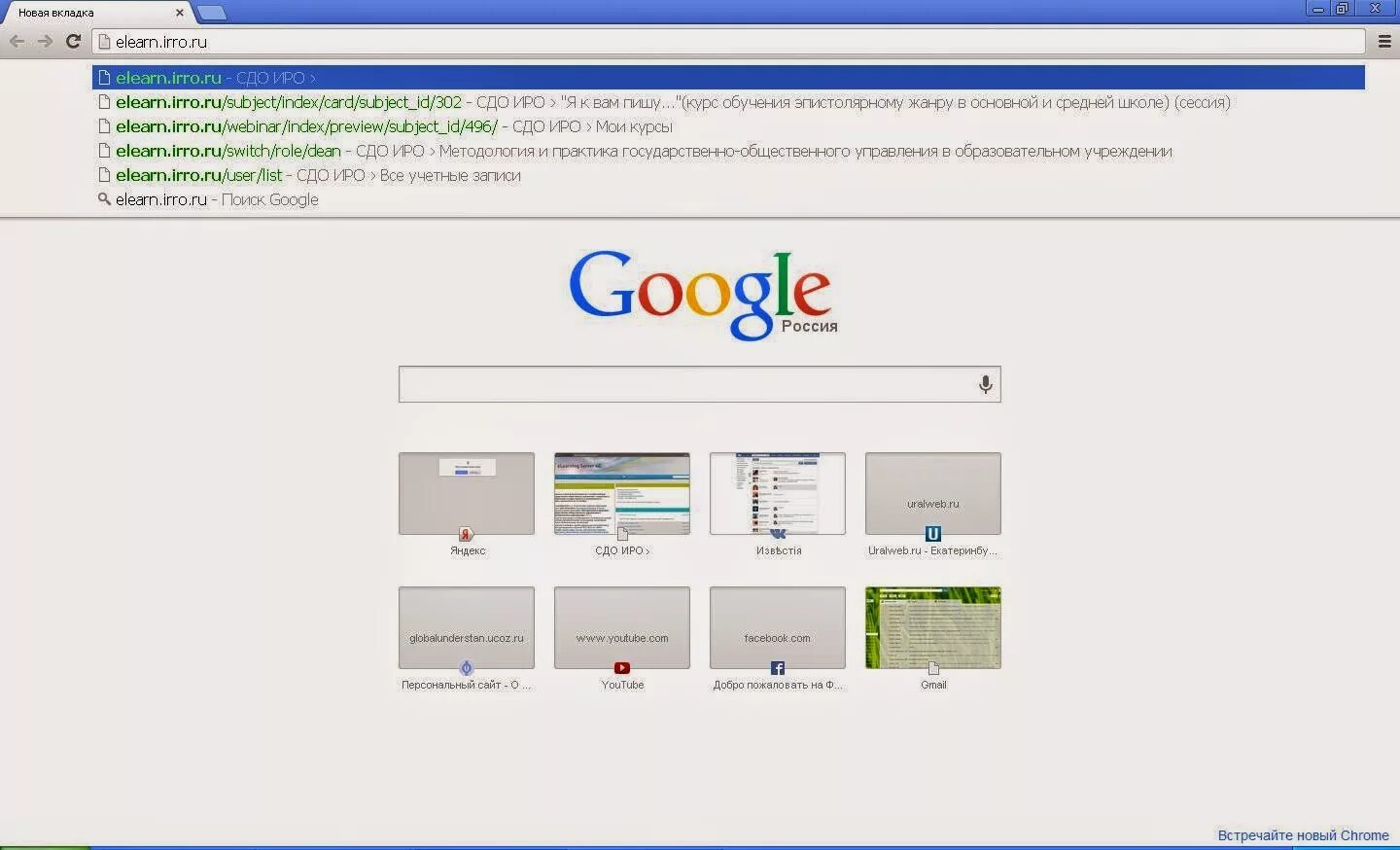This screenshot has height=850, width=1400.
Task: Open Встречайте новый Chrome link
Action: coord(1303,835)
